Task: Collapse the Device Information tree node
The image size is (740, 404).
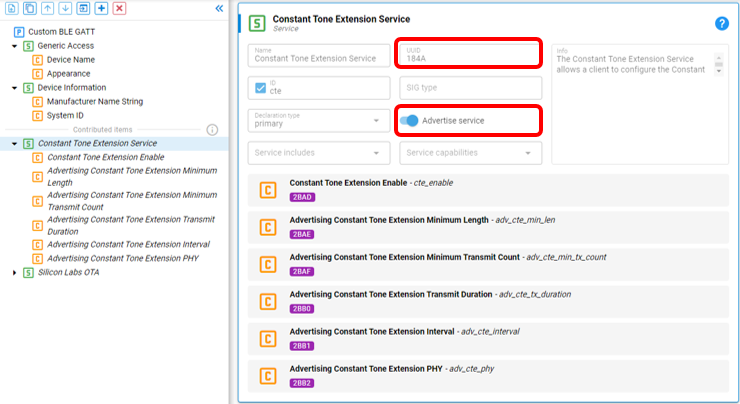Action: point(15,88)
